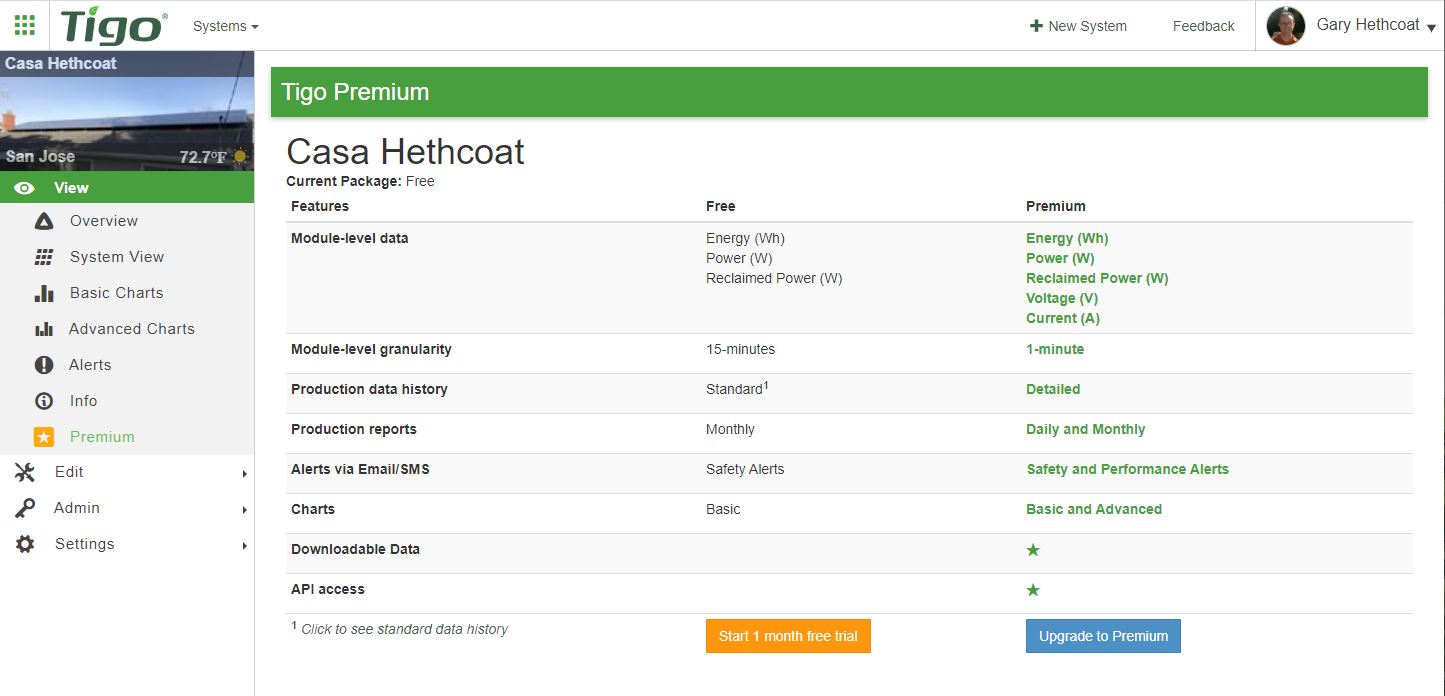Click the Premium star icon in sidebar

44,437
